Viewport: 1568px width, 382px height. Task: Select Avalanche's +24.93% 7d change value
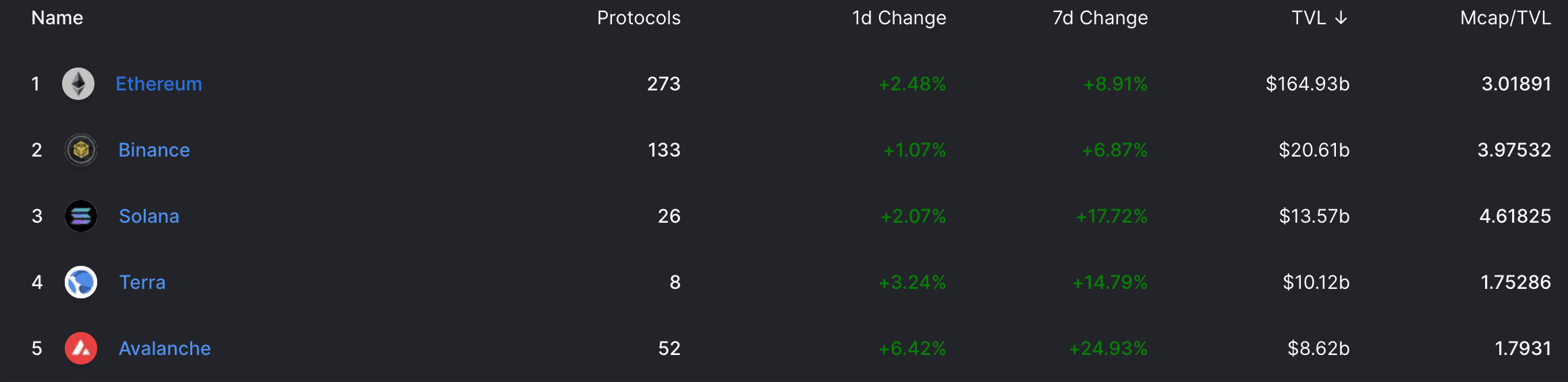pyautogui.click(x=1109, y=348)
